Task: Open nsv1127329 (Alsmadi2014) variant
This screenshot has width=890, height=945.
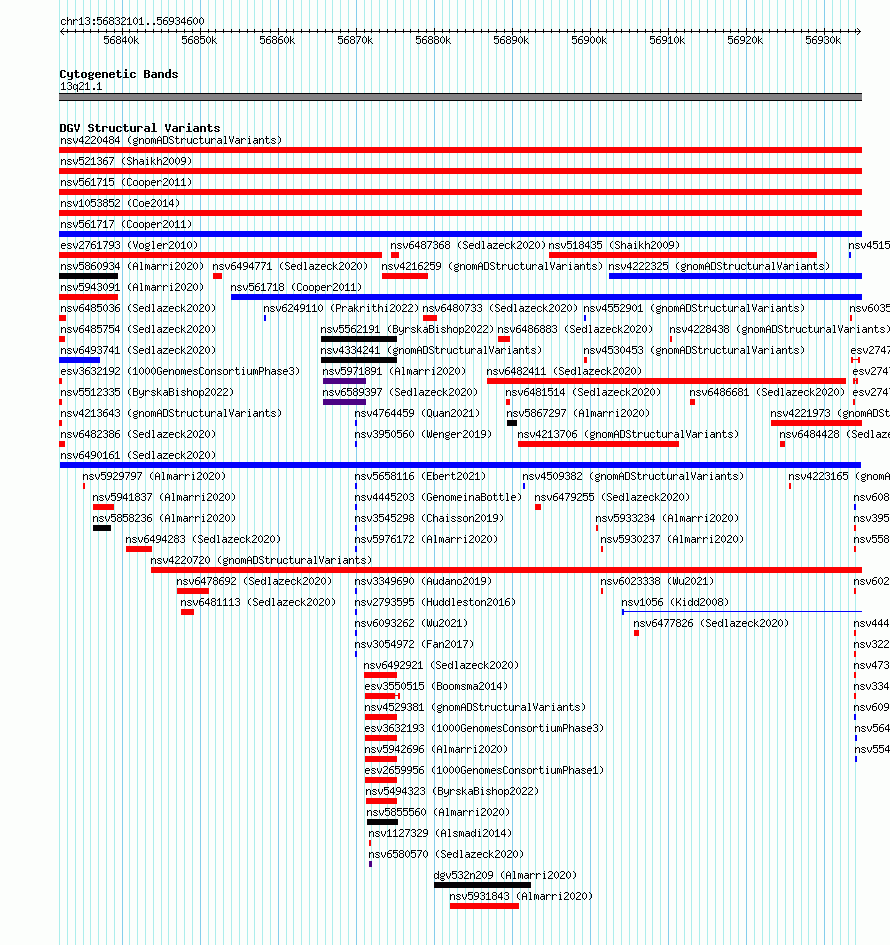Action: point(440,834)
